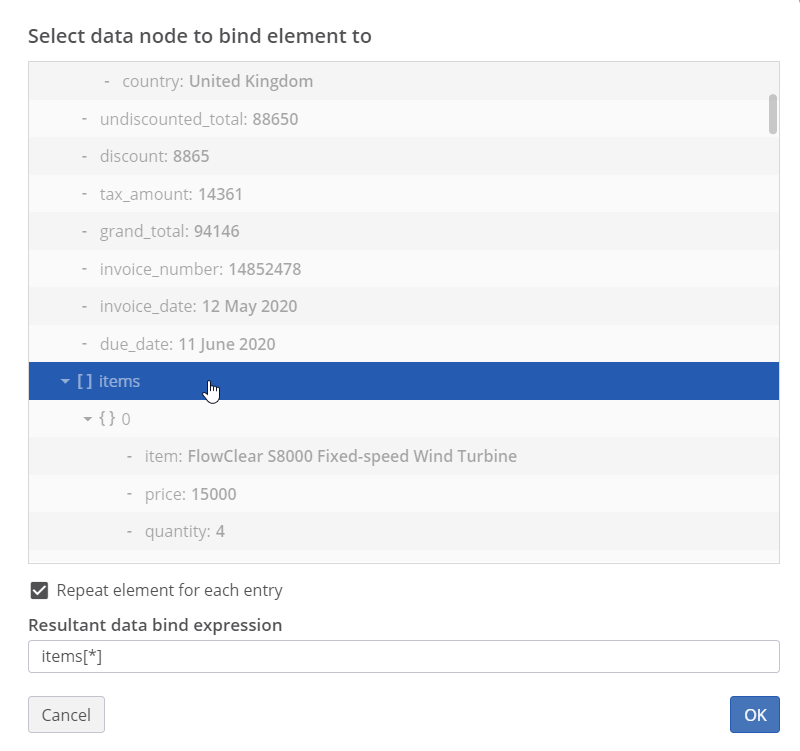Select the quantity: 4 node

click(x=184, y=531)
